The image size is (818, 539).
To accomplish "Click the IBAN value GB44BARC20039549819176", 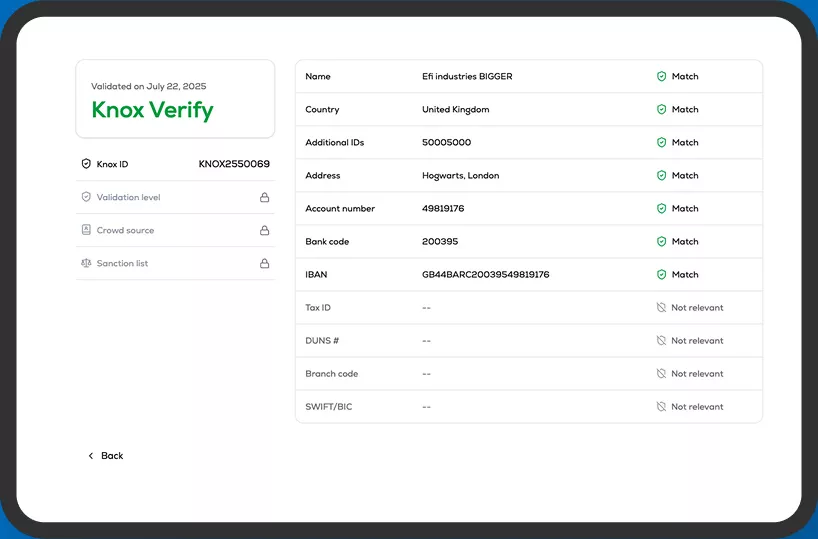I will click(485, 274).
